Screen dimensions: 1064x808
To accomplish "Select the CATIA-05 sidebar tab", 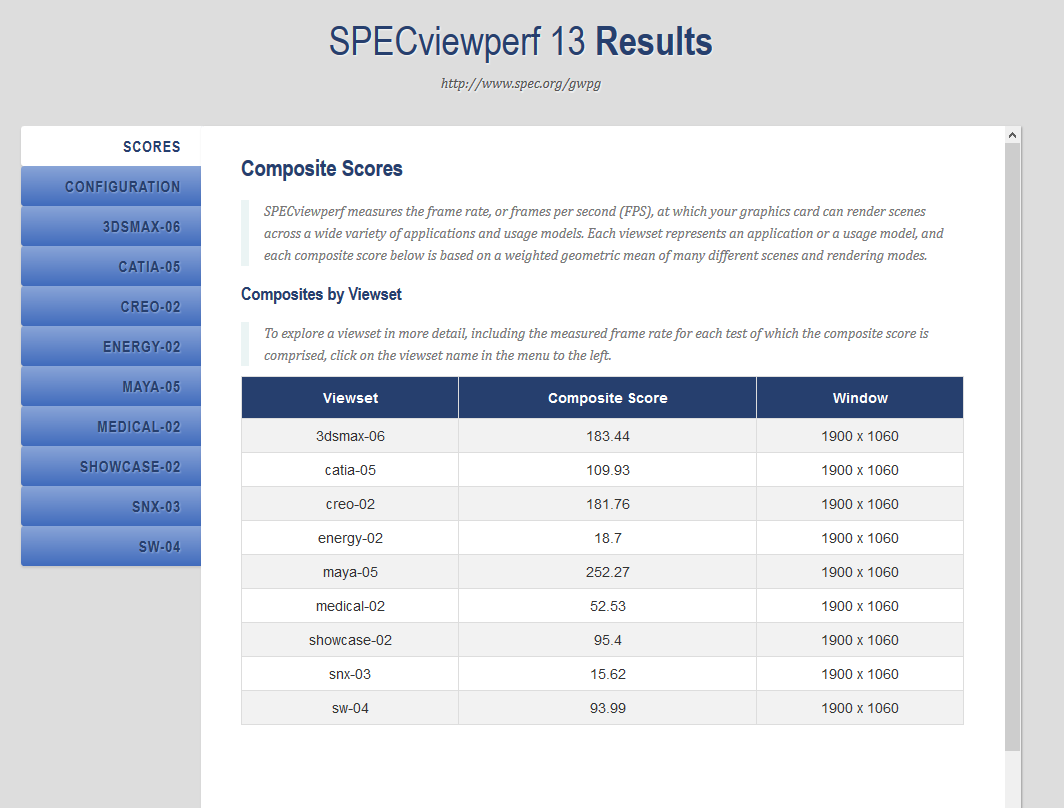I will pos(149,267).
